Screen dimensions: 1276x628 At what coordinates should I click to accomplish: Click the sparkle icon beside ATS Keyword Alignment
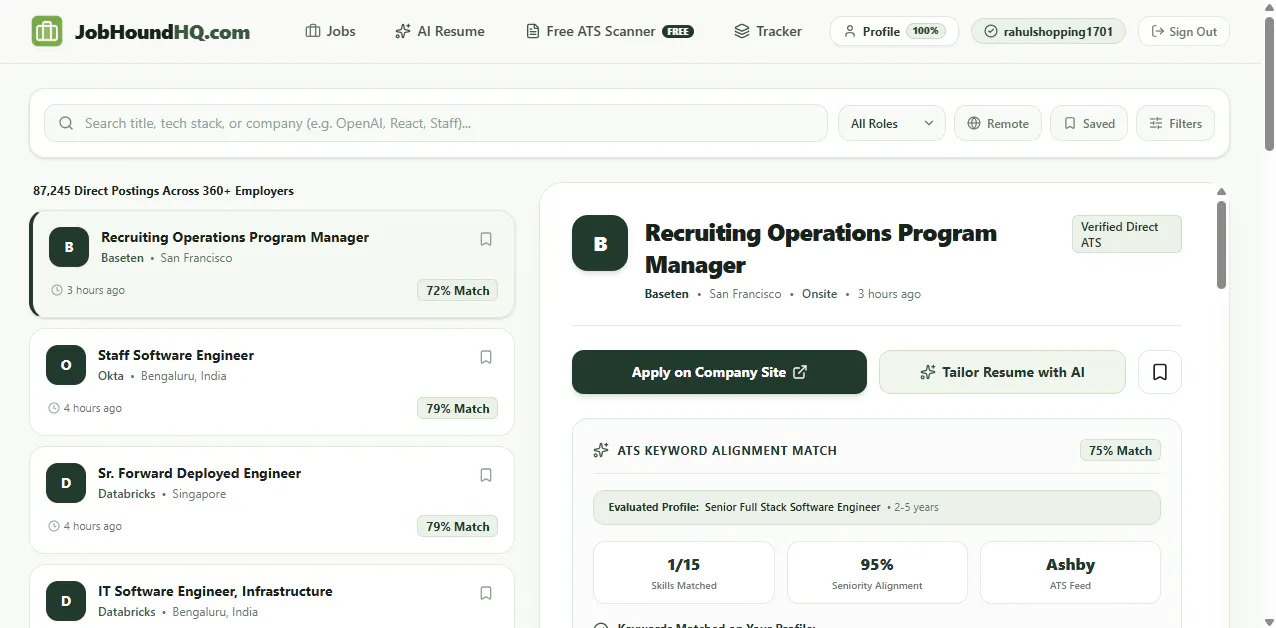point(601,450)
